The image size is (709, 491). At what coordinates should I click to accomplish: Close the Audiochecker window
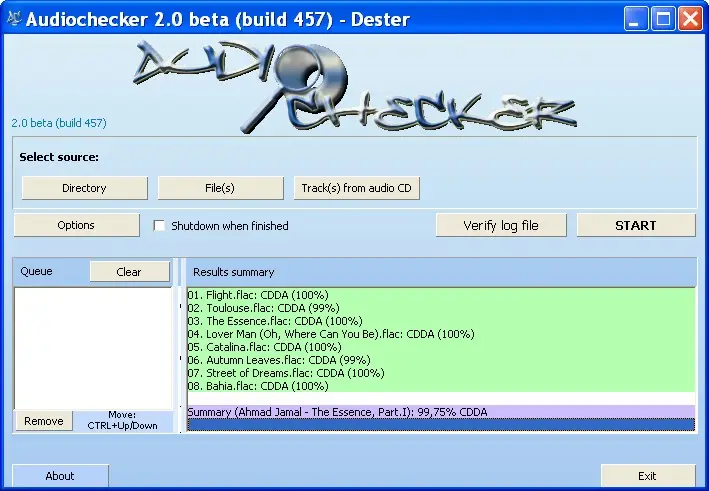coord(690,19)
